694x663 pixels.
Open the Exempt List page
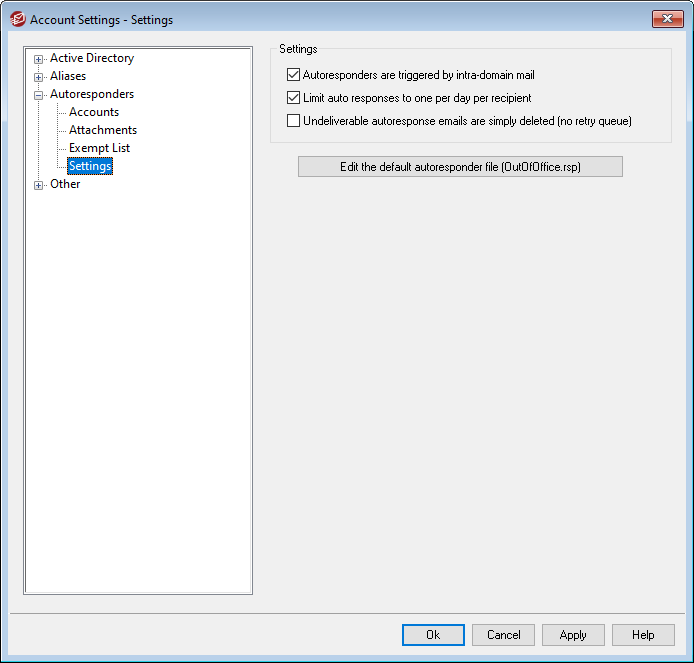click(99, 148)
